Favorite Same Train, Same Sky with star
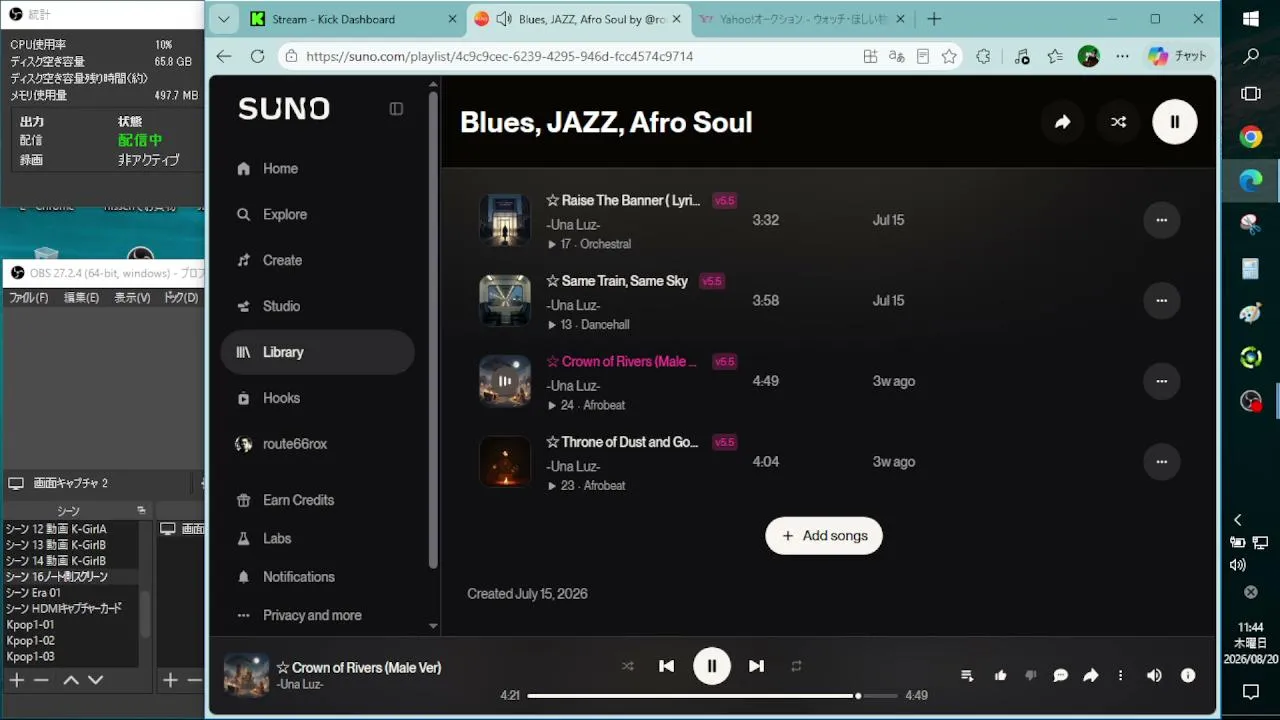 point(552,282)
